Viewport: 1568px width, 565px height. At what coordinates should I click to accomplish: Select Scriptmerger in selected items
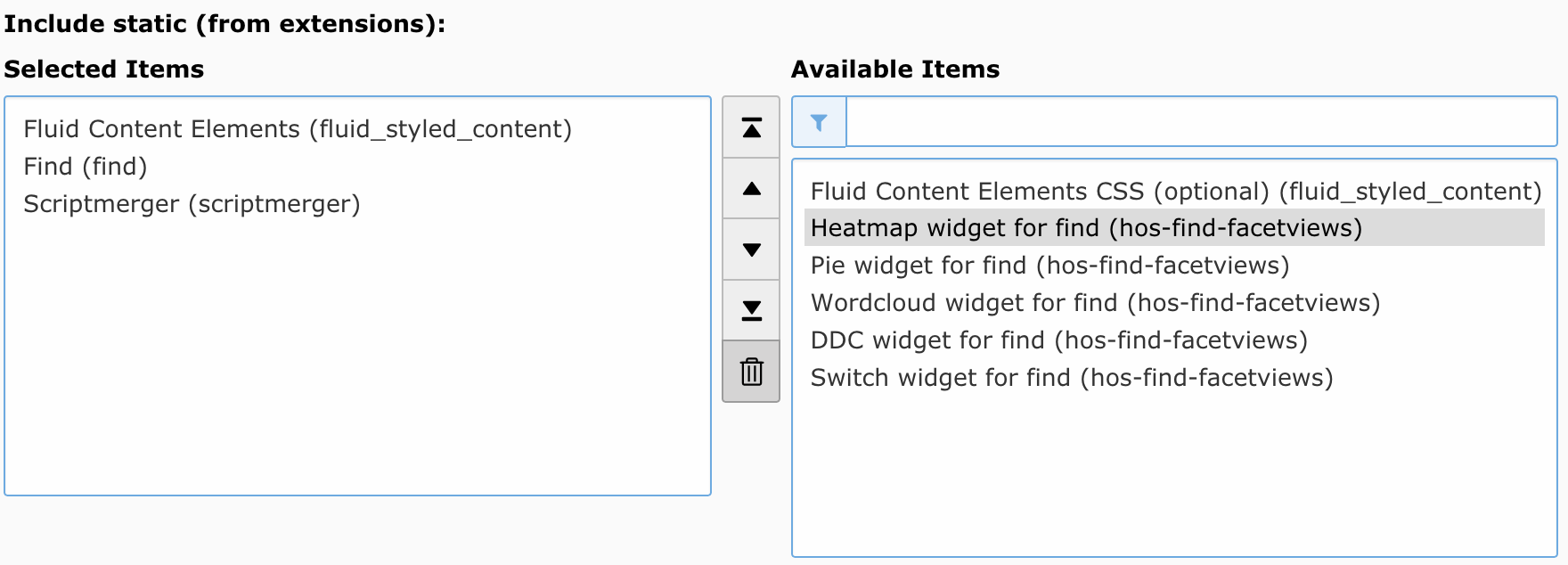[x=192, y=204]
